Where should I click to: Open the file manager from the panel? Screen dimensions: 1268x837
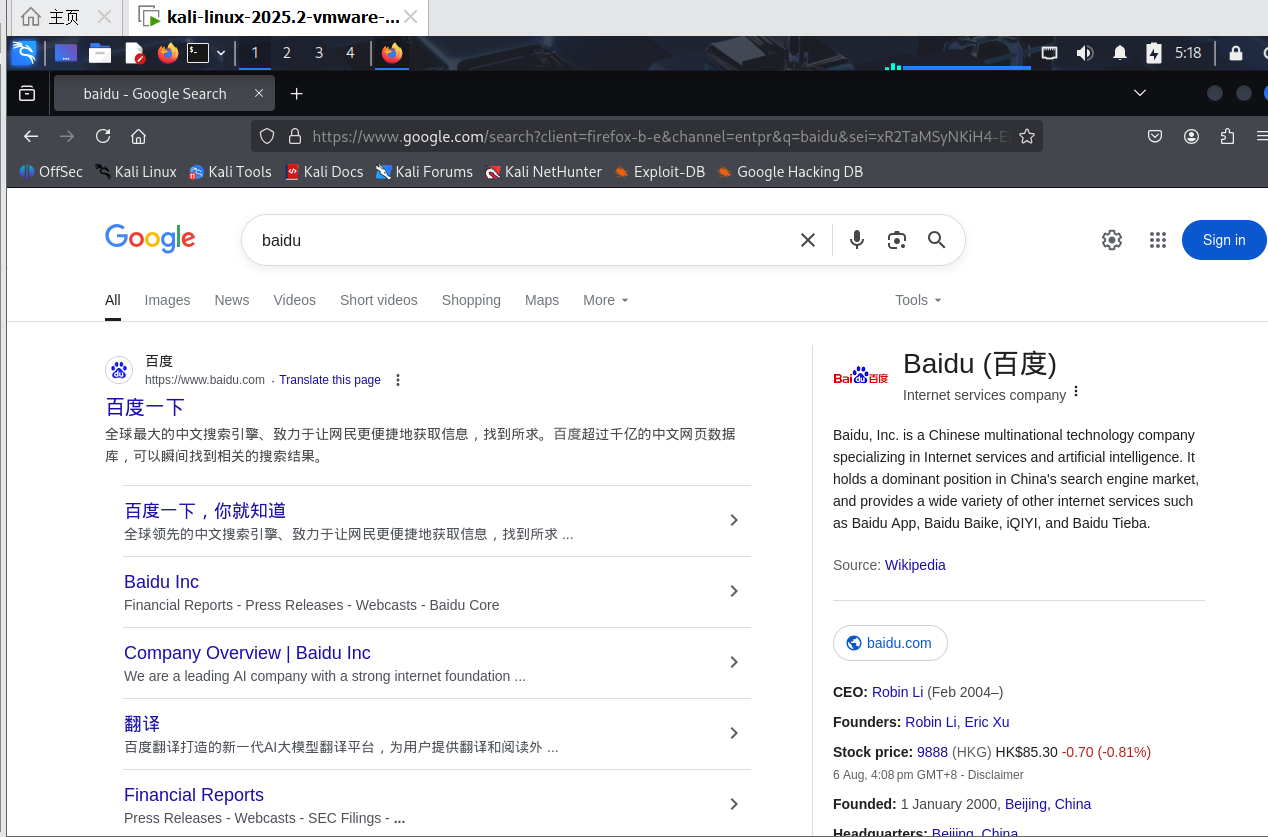(100, 53)
